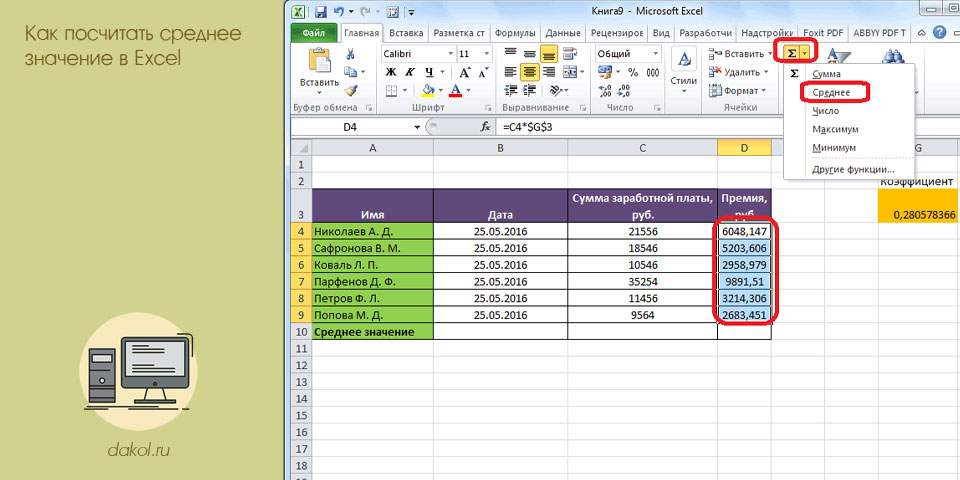This screenshot has width=960, height=480.
Task: Click the text Orientation icon
Action: point(555,91)
